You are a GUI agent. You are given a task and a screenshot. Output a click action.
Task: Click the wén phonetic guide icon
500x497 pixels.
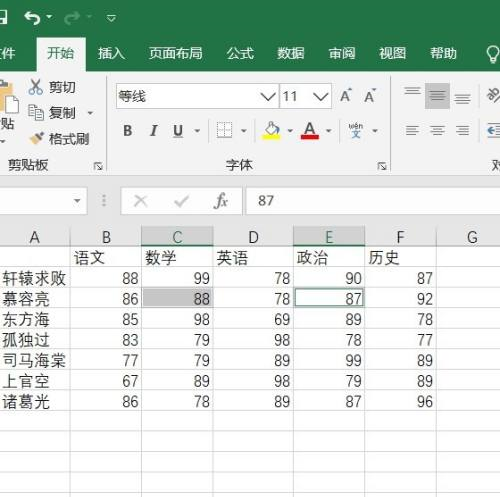(356, 130)
